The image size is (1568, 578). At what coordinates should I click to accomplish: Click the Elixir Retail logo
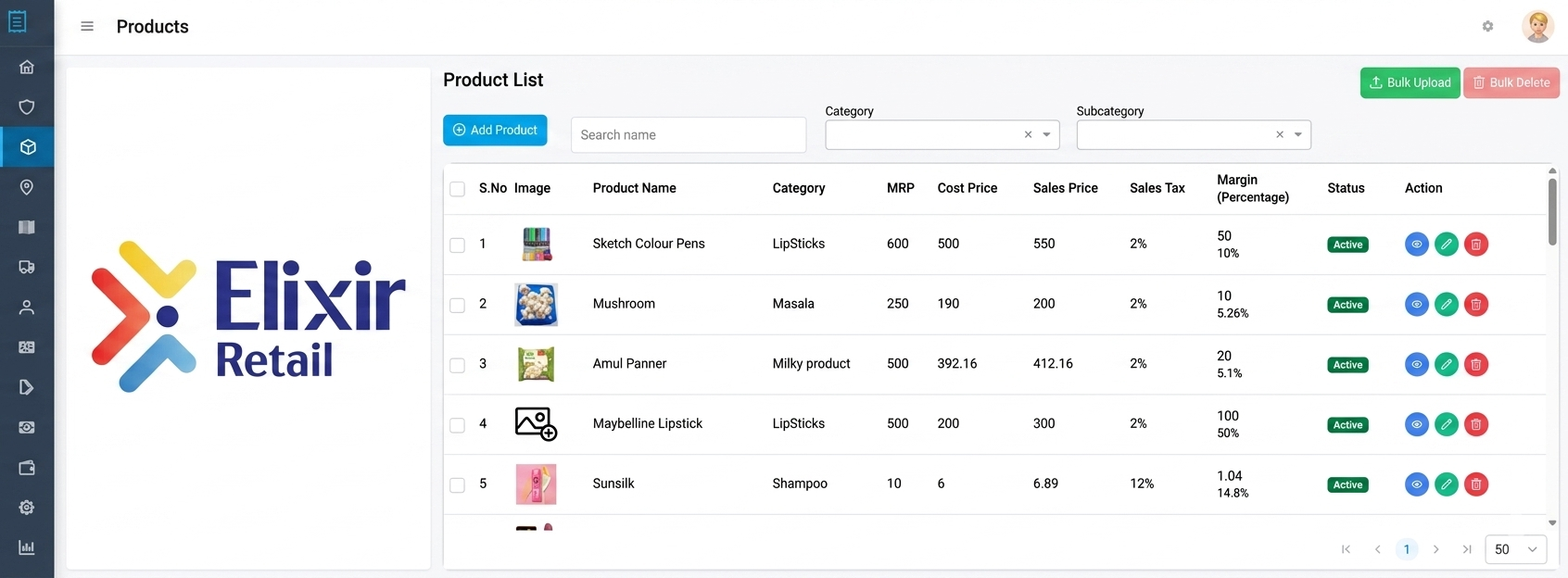tap(248, 316)
